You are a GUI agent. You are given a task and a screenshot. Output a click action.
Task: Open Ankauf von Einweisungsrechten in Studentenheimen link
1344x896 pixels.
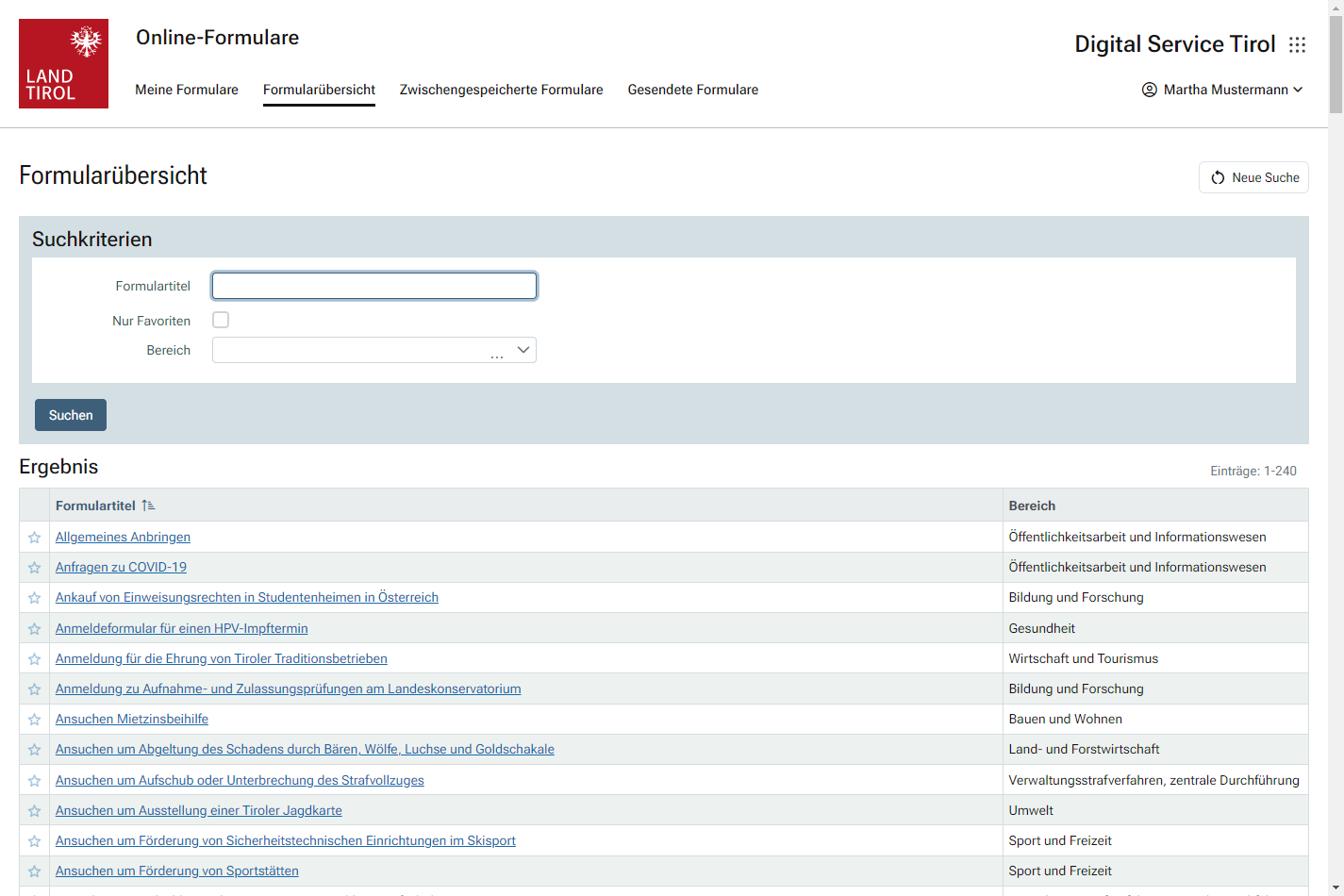(x=247, y=597)
